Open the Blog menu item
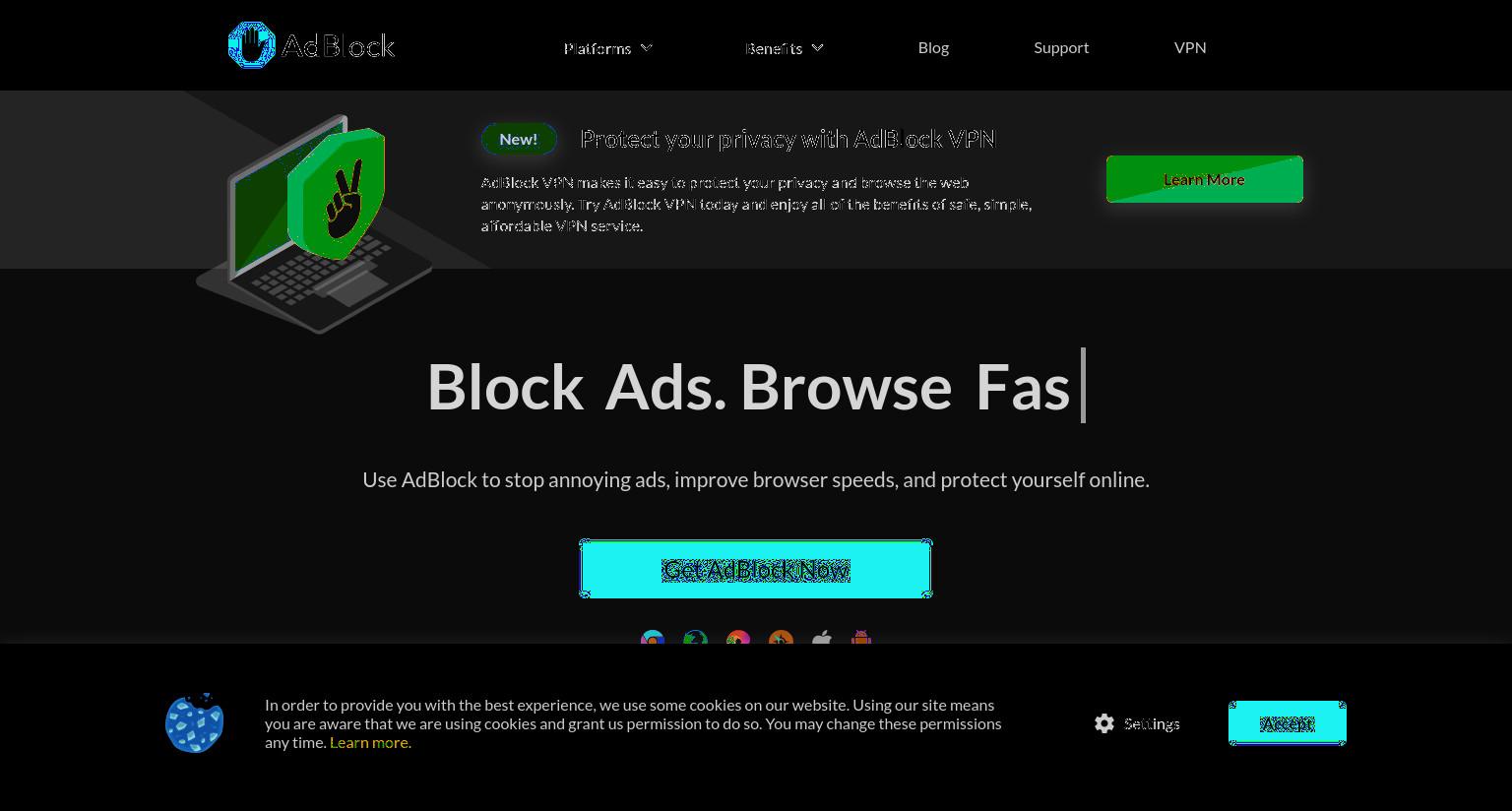Image resolution: width=1512 pixels, height=811 pixels. tap(933, 47)
